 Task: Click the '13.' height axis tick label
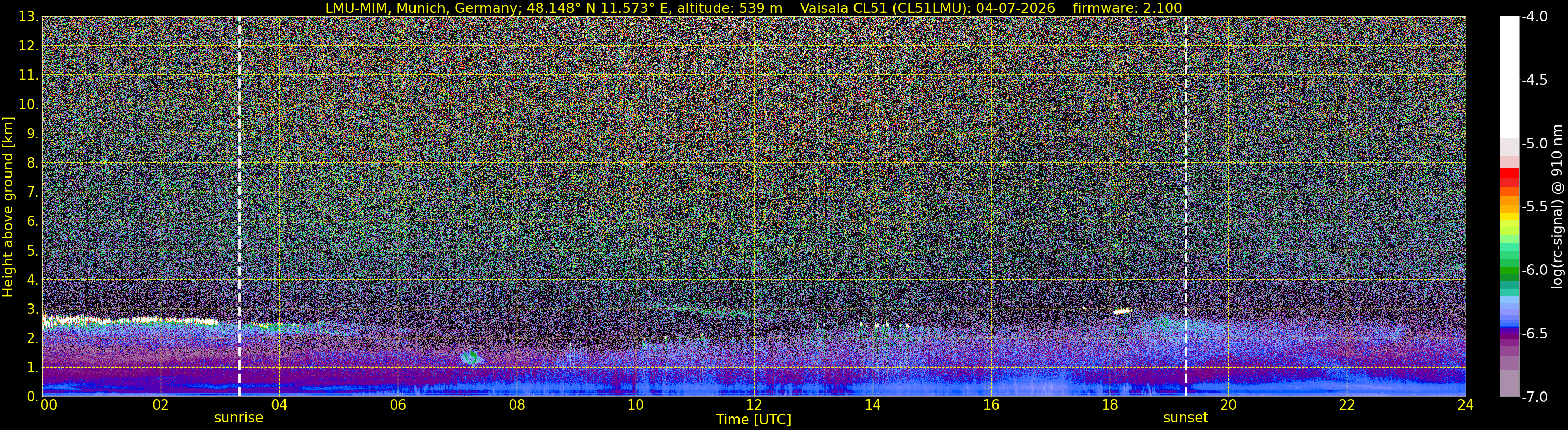(x=29, y=17)
